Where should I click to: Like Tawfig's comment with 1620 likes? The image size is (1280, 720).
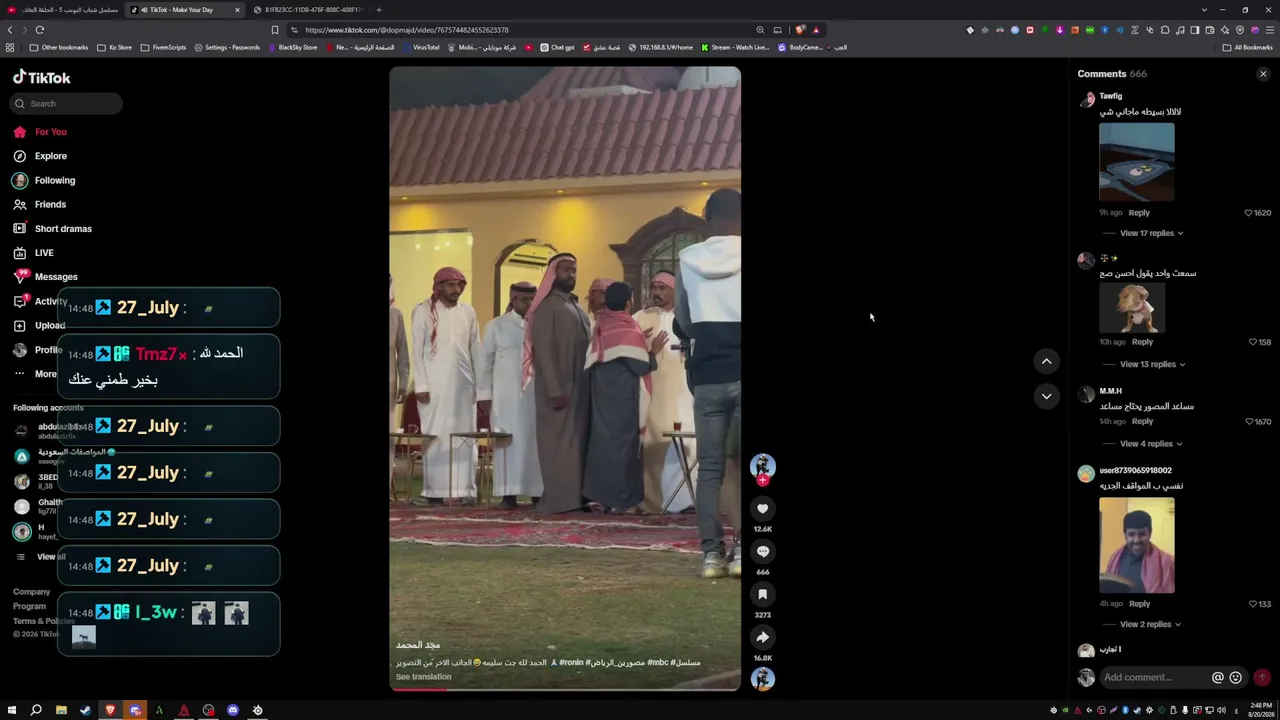pos(1248,213)
